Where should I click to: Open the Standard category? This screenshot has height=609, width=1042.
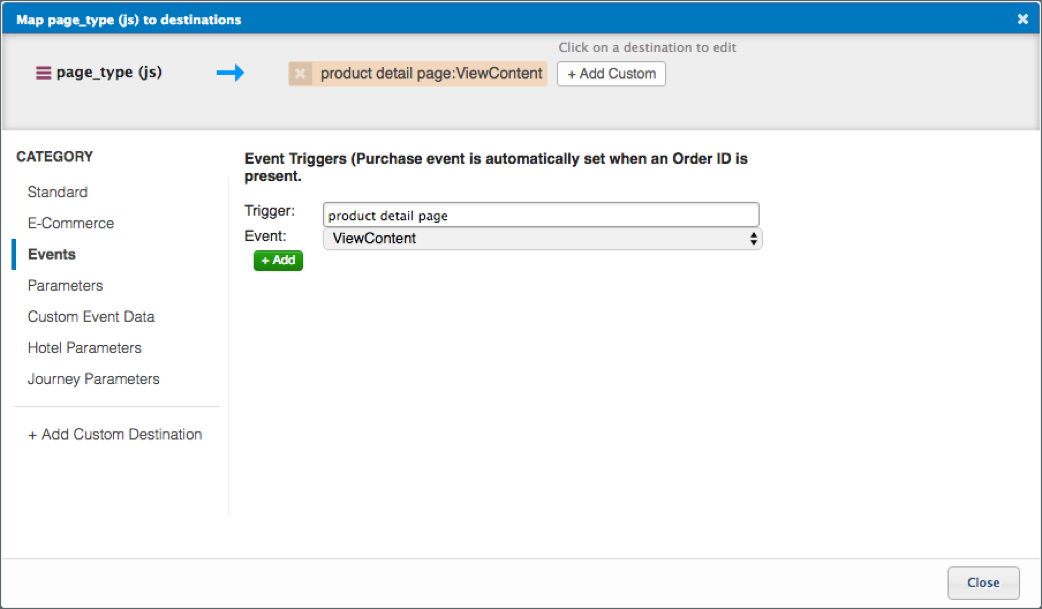(x=58, y=192)
